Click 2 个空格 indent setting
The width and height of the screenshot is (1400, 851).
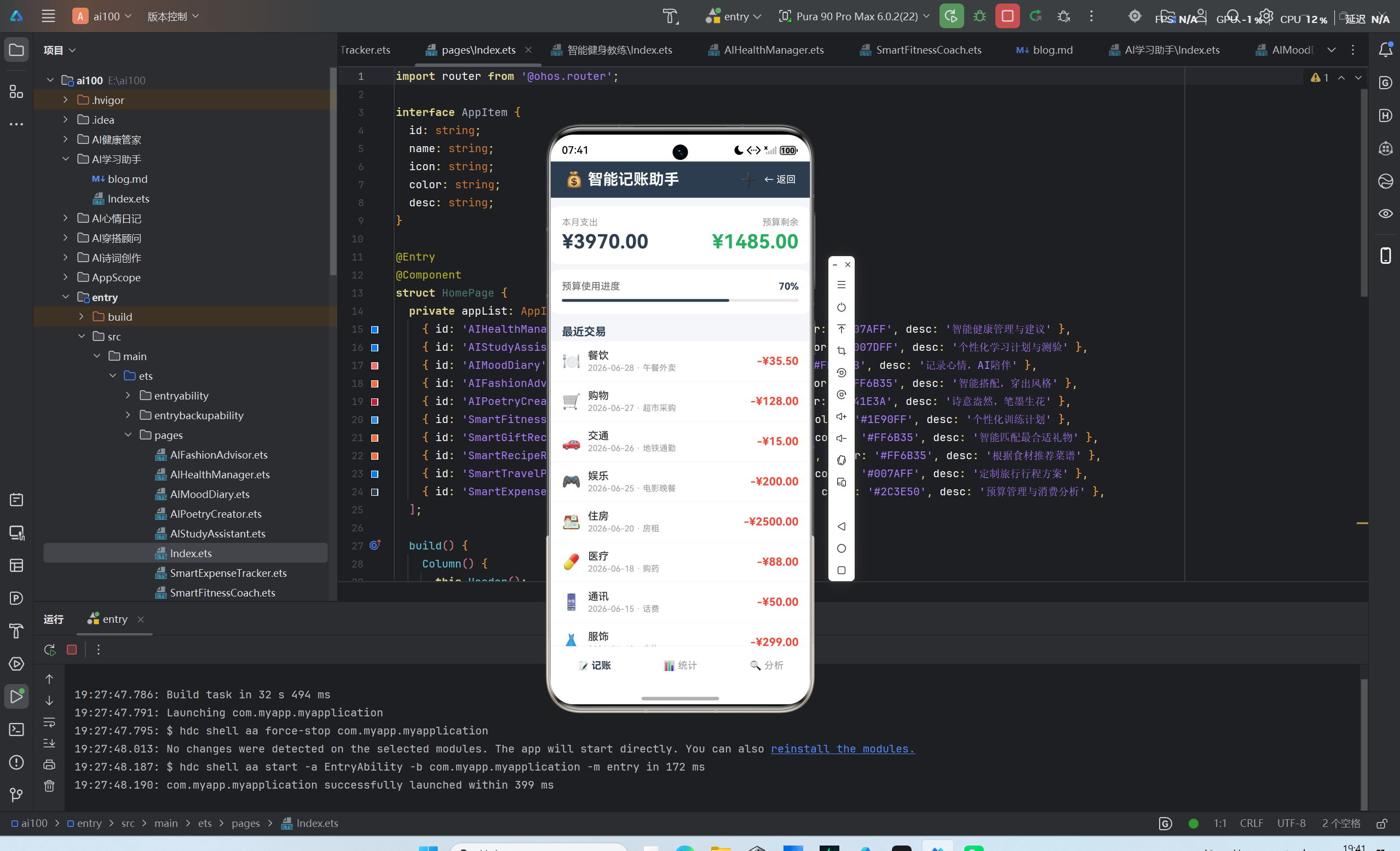(1341, 824)
